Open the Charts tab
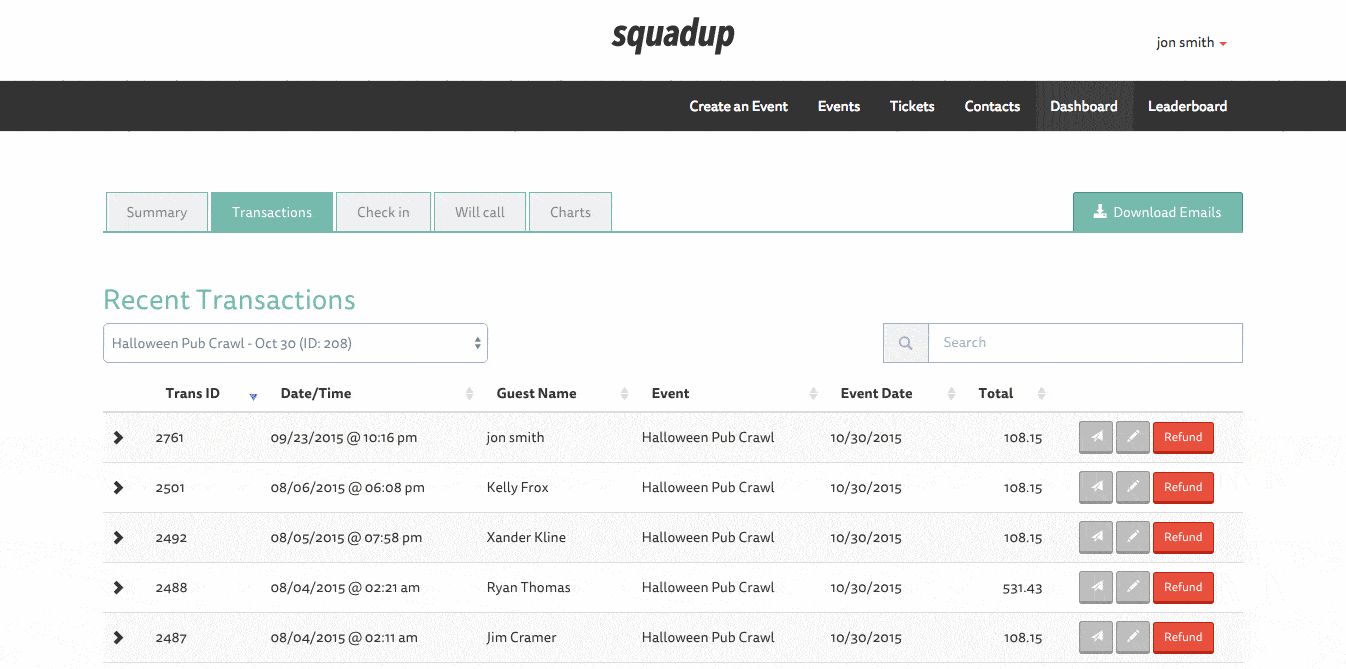 (570, 212)
